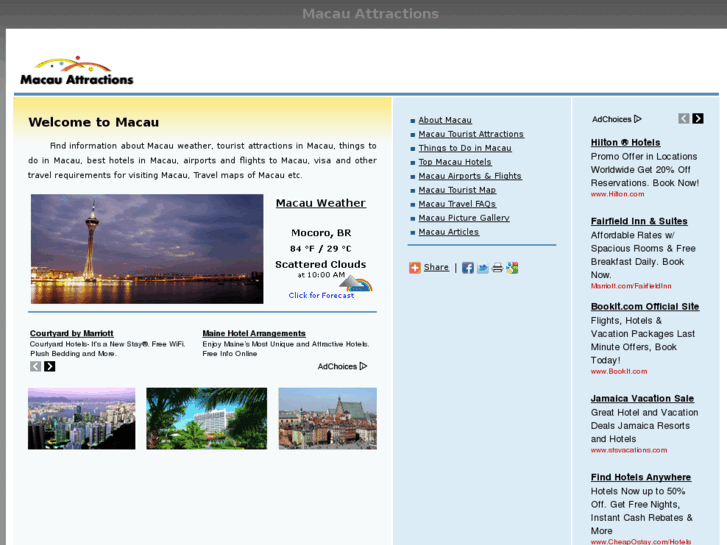Open Macau Tourist Attractions link
The width and height of the screenshot is (727, 545).
click(471, 134)
